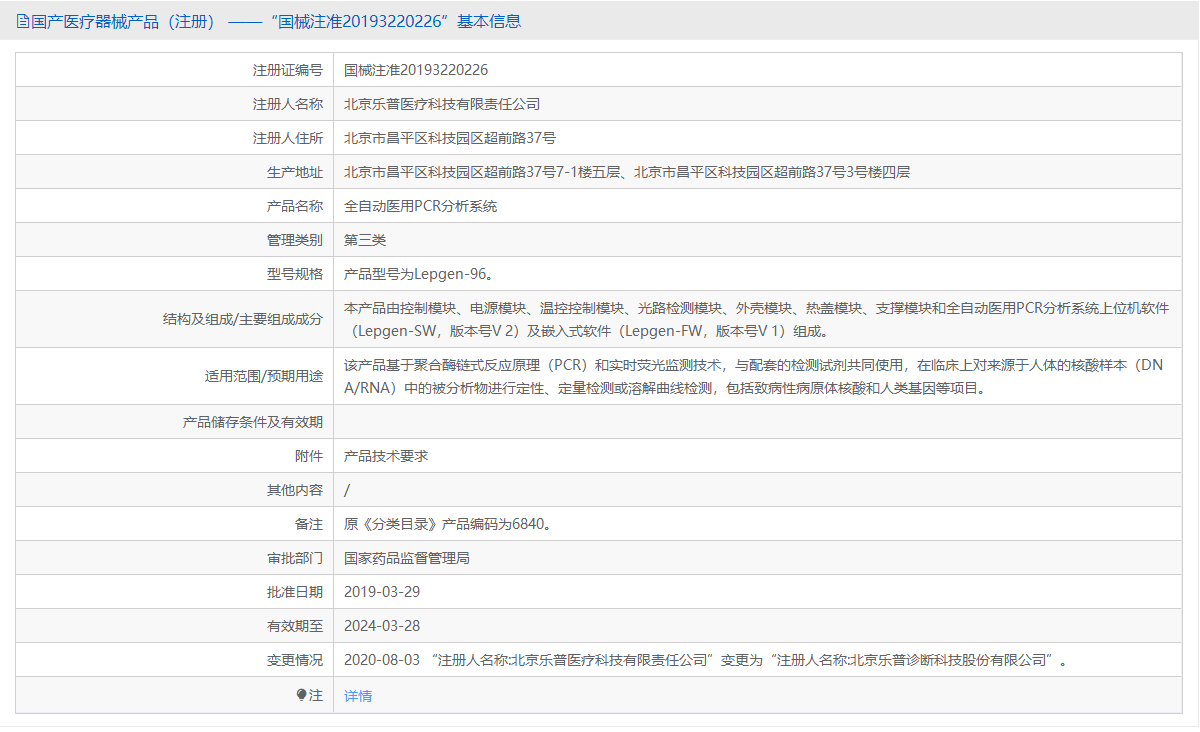Click the 生产地址 row label
Screen dimensions: 1200x732
(295, 172)
